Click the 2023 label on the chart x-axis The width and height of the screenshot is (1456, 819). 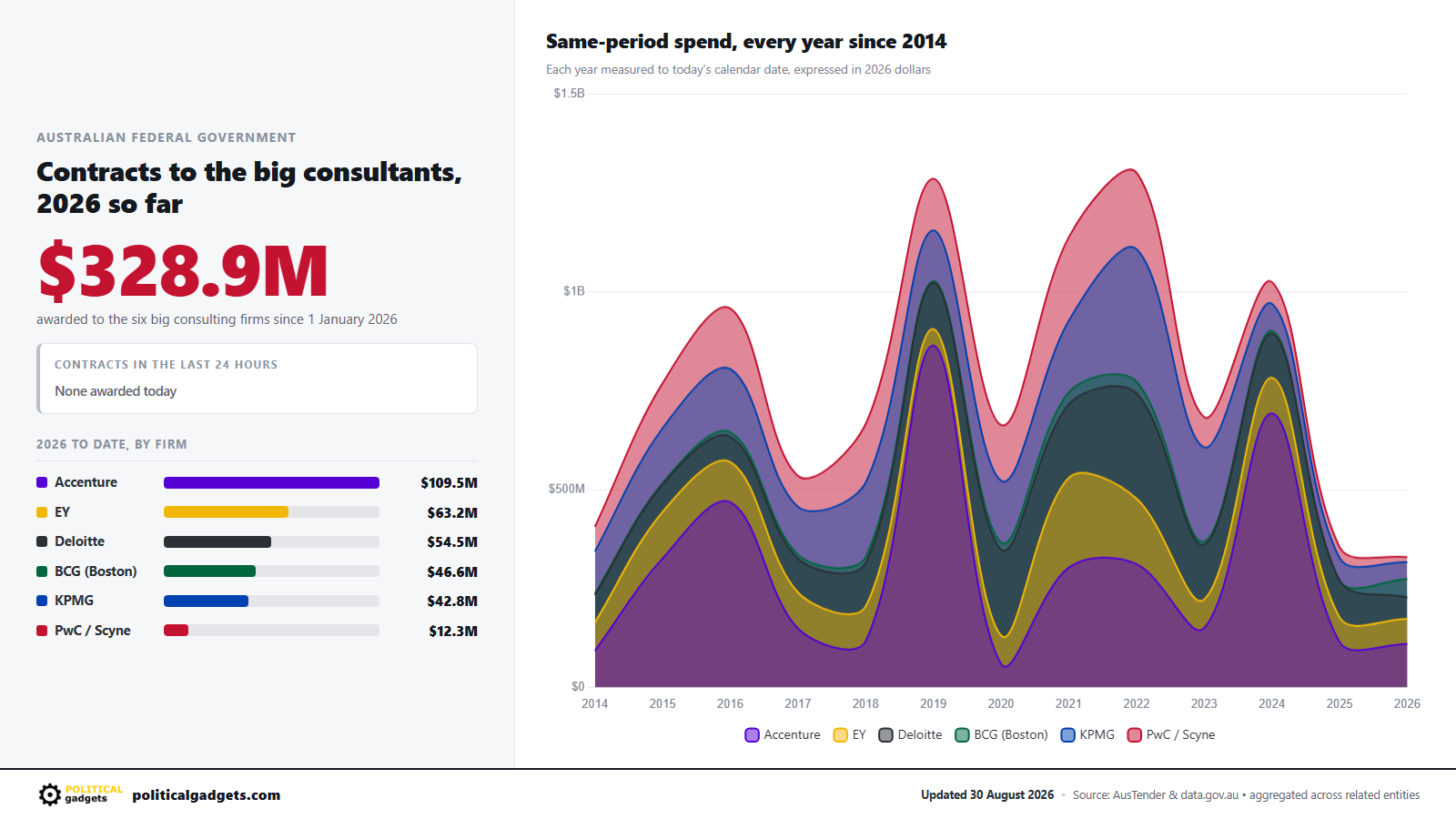pos(1204,704)
